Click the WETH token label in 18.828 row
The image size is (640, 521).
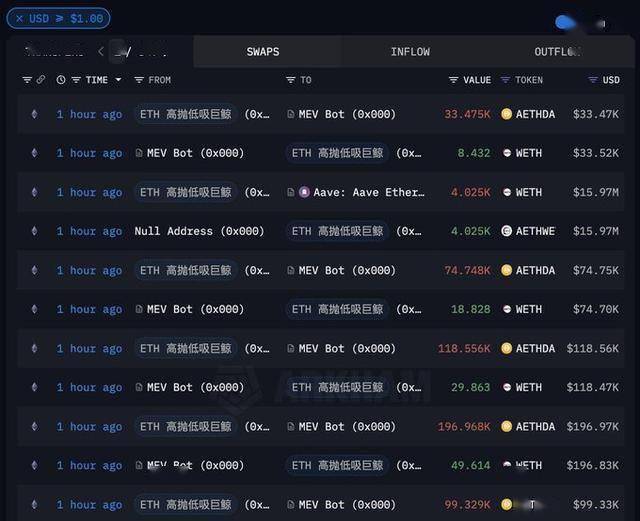coord(529,309)
